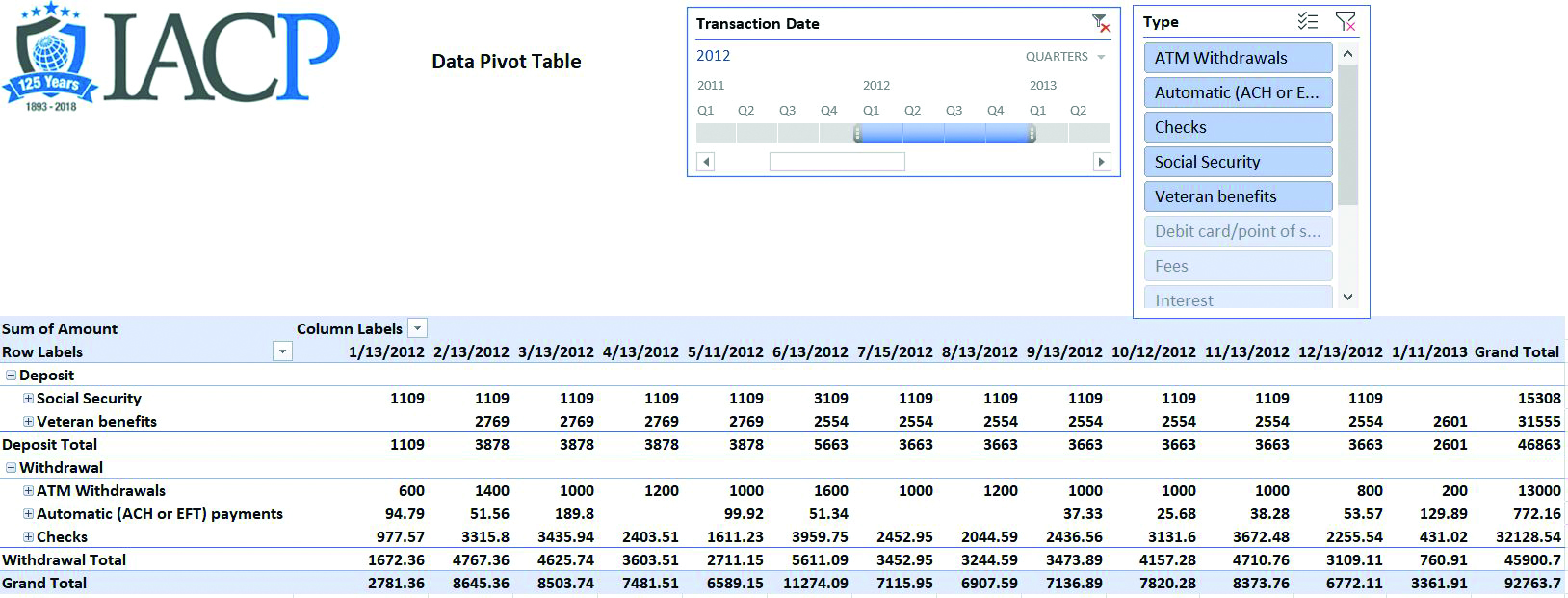Select the Fees slicer button
The width and height of the screenshot is (1568, 598).
tap(1238, 266)
